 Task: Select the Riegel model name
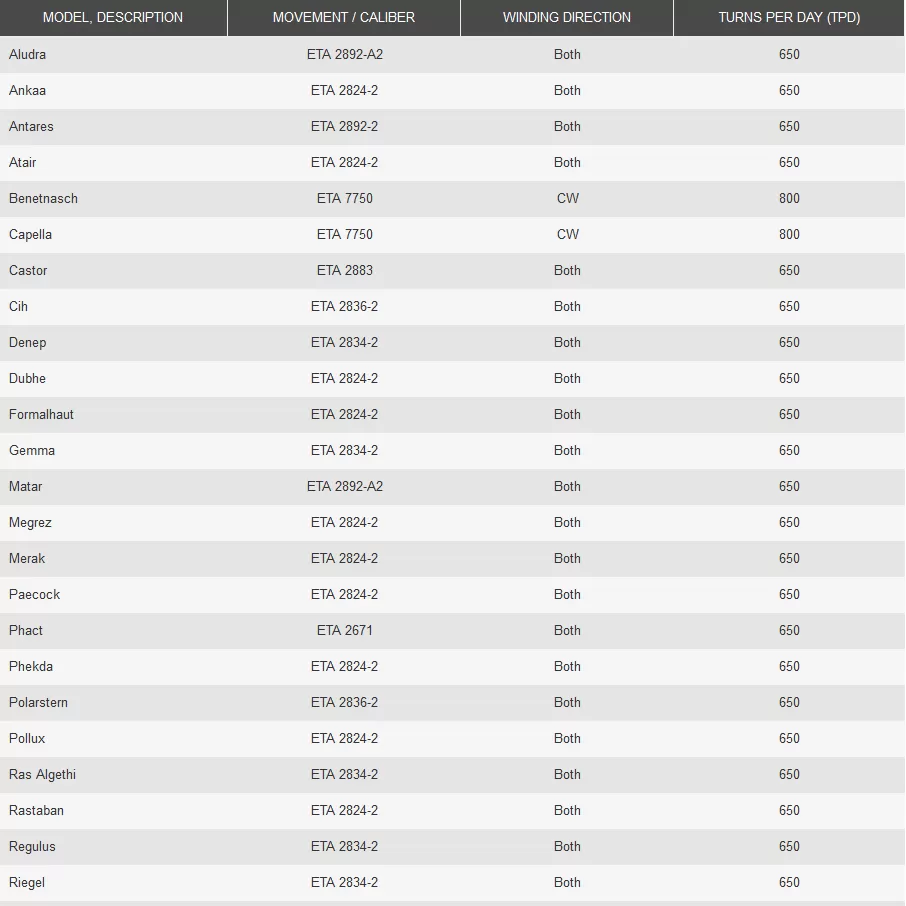(27, 882)
